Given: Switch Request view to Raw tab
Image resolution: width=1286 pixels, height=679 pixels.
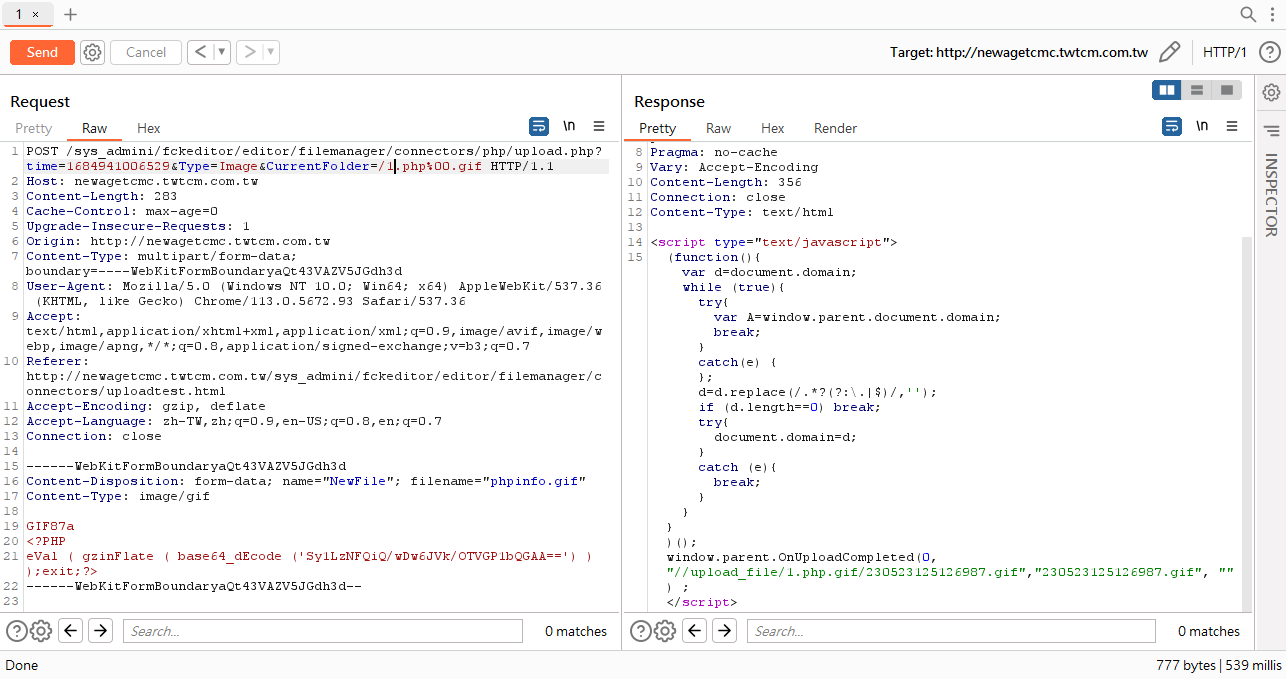Looking at the screenshot, I should click(95, 128).
